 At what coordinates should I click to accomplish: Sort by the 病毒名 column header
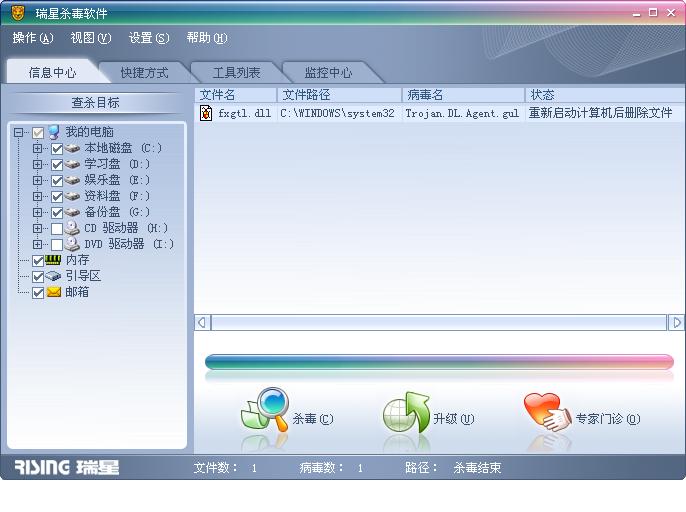(x=463, y=95)
